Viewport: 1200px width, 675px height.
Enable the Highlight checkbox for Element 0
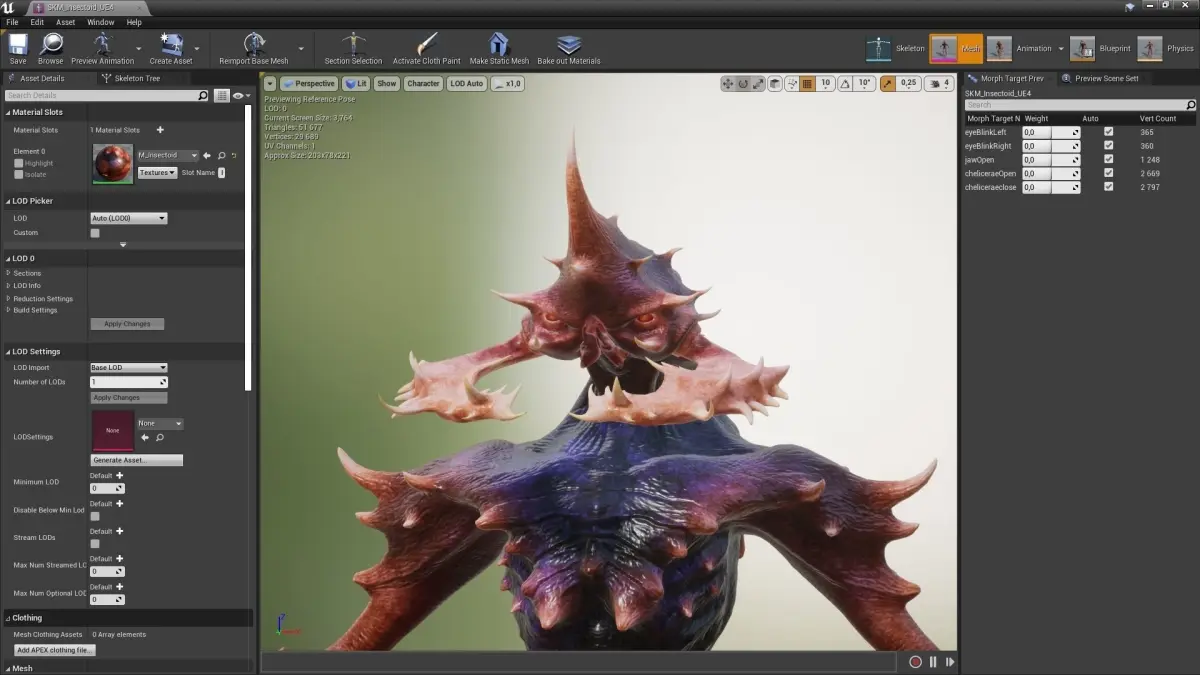pyautogui.click(x=18, y=163)
